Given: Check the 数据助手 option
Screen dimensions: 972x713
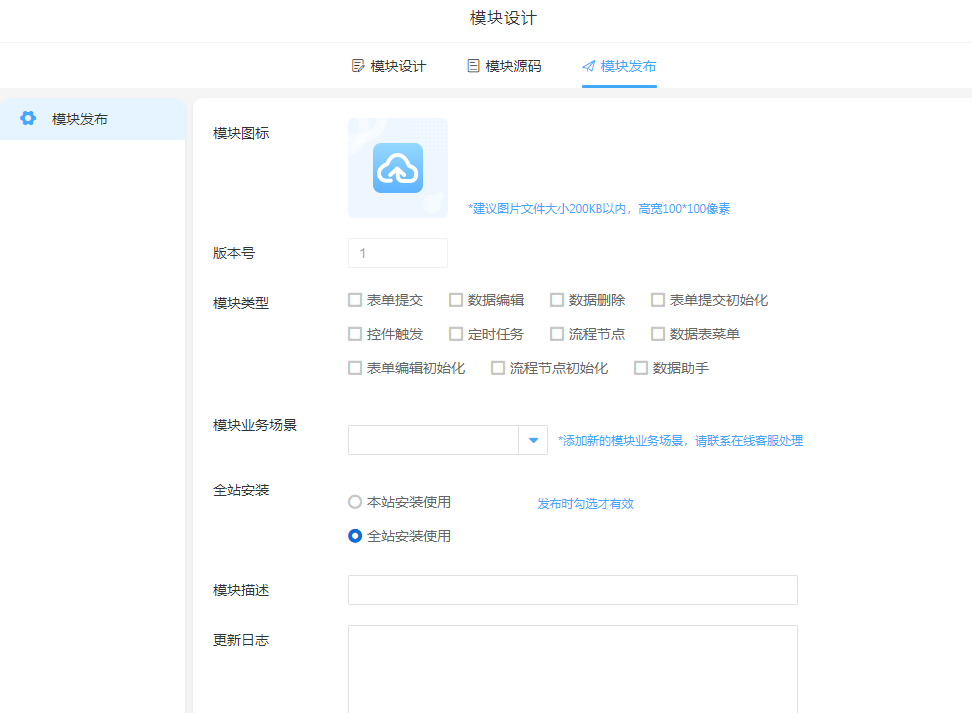Looking at the screenshot, I should click(641, 368).
